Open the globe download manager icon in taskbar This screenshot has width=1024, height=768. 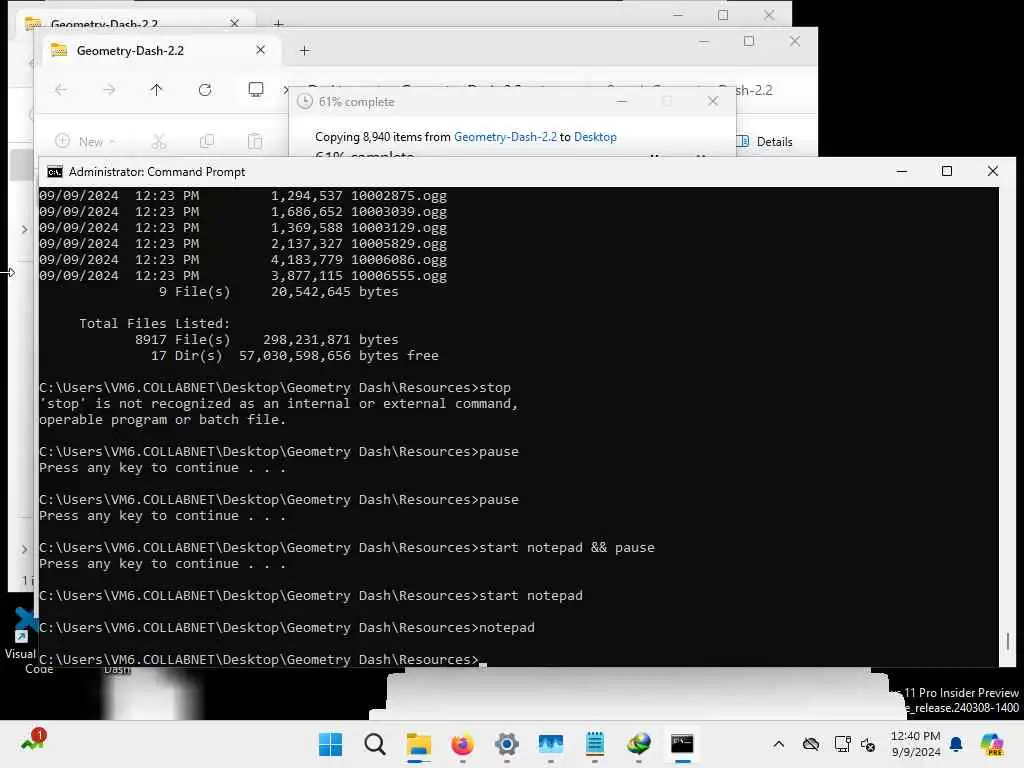click(x=639, y=744)
